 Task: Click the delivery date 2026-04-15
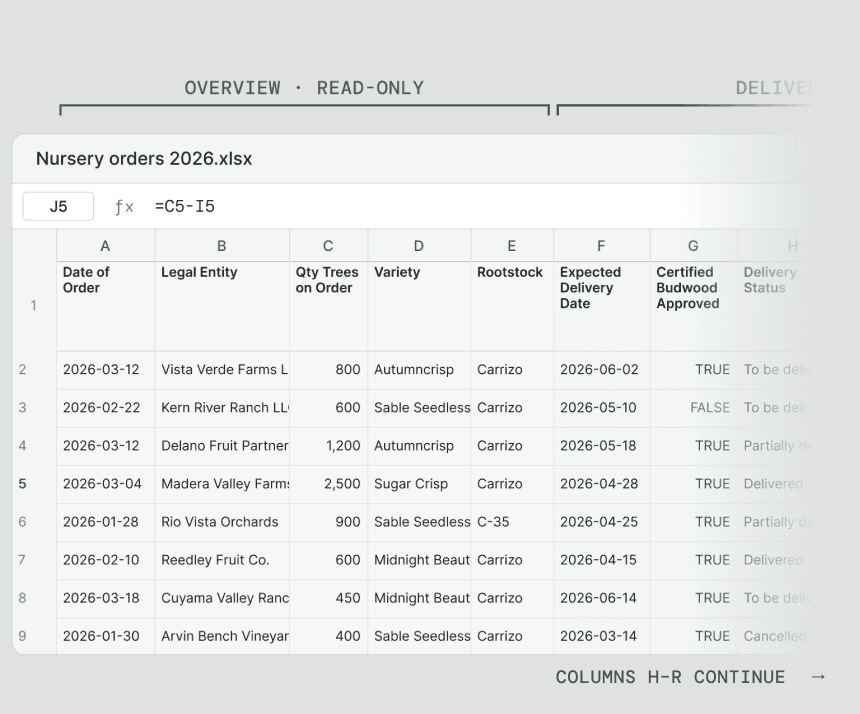point(602,560)
